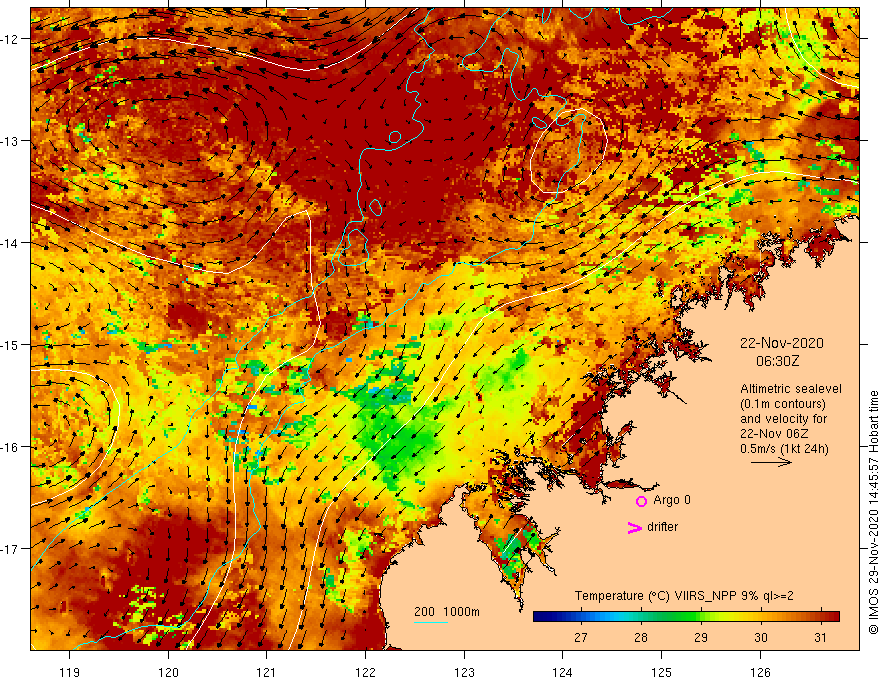This screenshot has height=680, width=880.
Task: Click the 29 value on temperature scale
Action: pyautogui.click(x=700, y=637)
